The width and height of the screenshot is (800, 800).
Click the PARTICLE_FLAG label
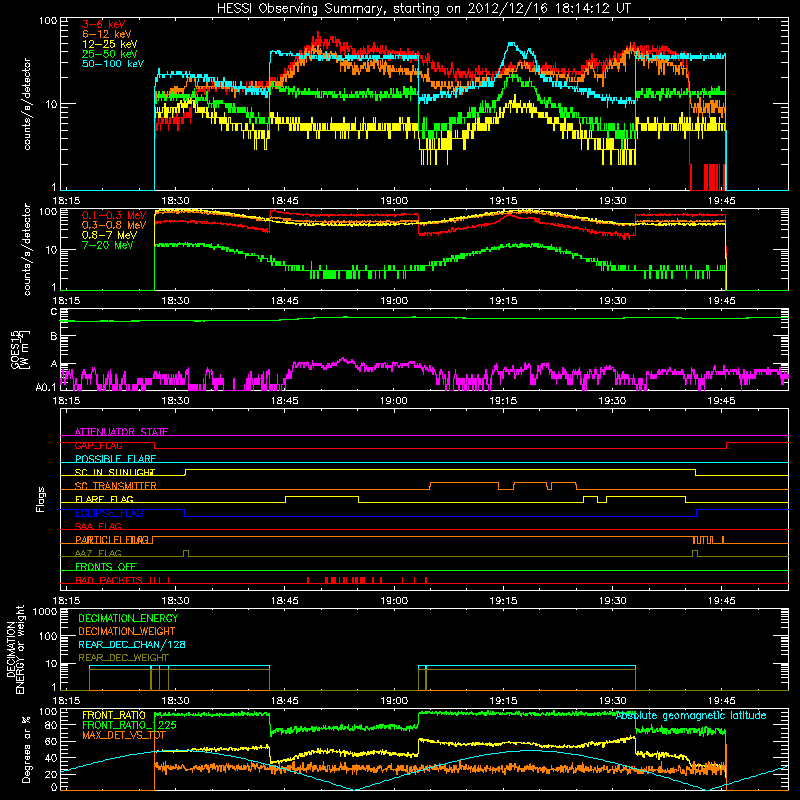(112, 540)
